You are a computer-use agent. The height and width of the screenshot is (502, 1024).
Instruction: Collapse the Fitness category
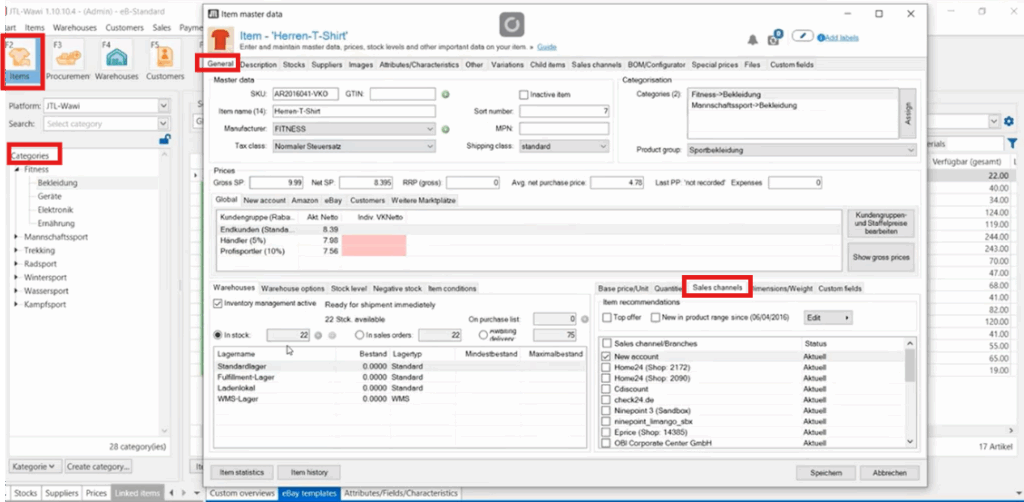point(16,169)
